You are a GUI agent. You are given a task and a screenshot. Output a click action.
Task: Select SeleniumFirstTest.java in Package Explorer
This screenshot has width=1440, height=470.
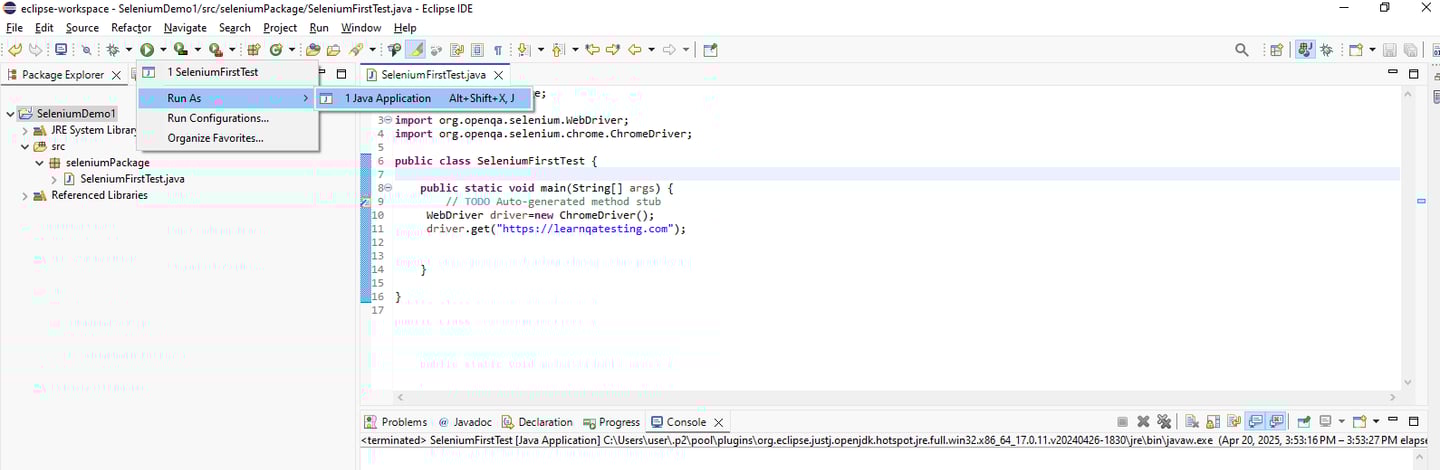pyautogui.click(x=132, y=179)
